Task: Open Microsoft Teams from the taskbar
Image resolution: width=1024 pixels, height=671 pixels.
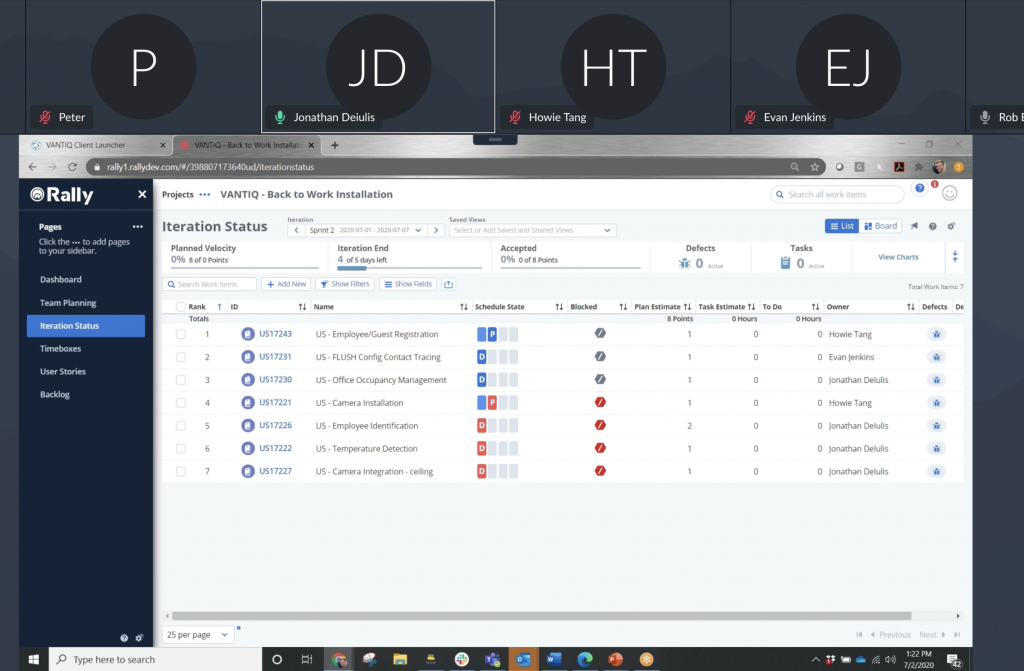Action: click(492, 659)
